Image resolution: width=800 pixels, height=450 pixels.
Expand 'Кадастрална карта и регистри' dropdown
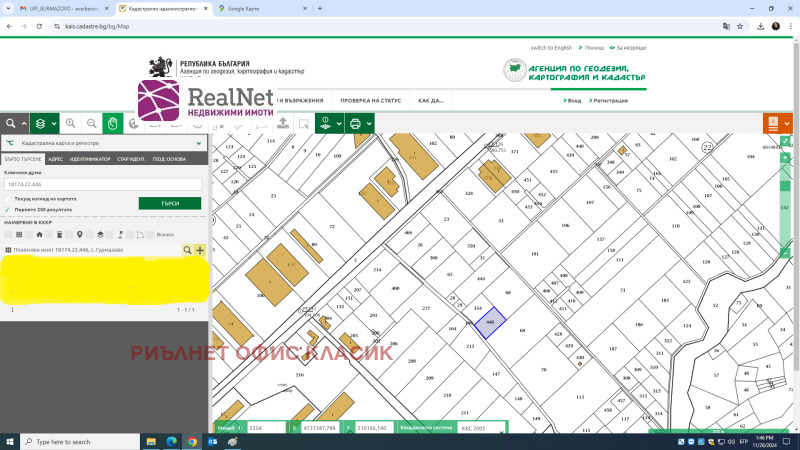tap(198, 144)
